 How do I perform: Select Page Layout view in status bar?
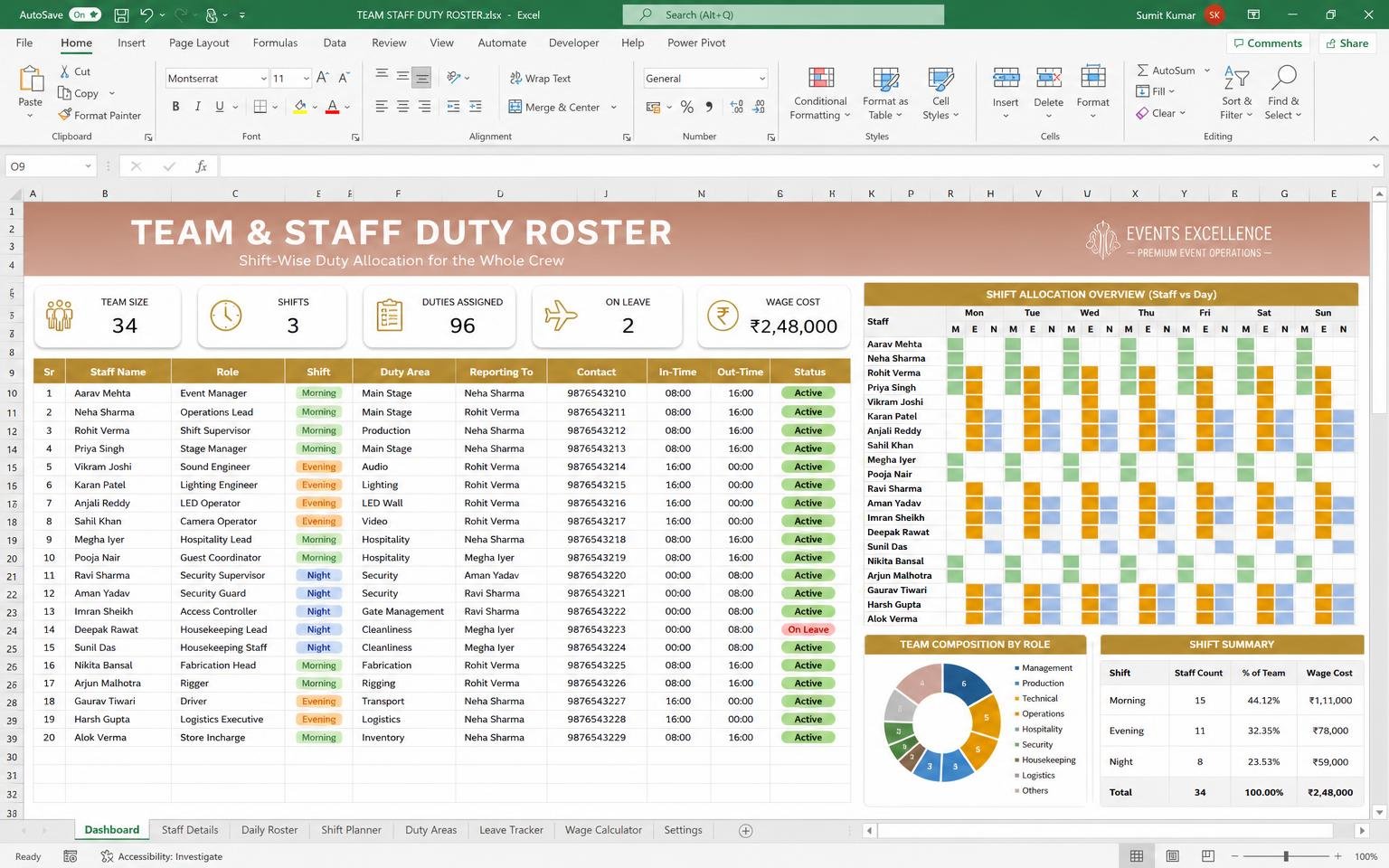1172,855
